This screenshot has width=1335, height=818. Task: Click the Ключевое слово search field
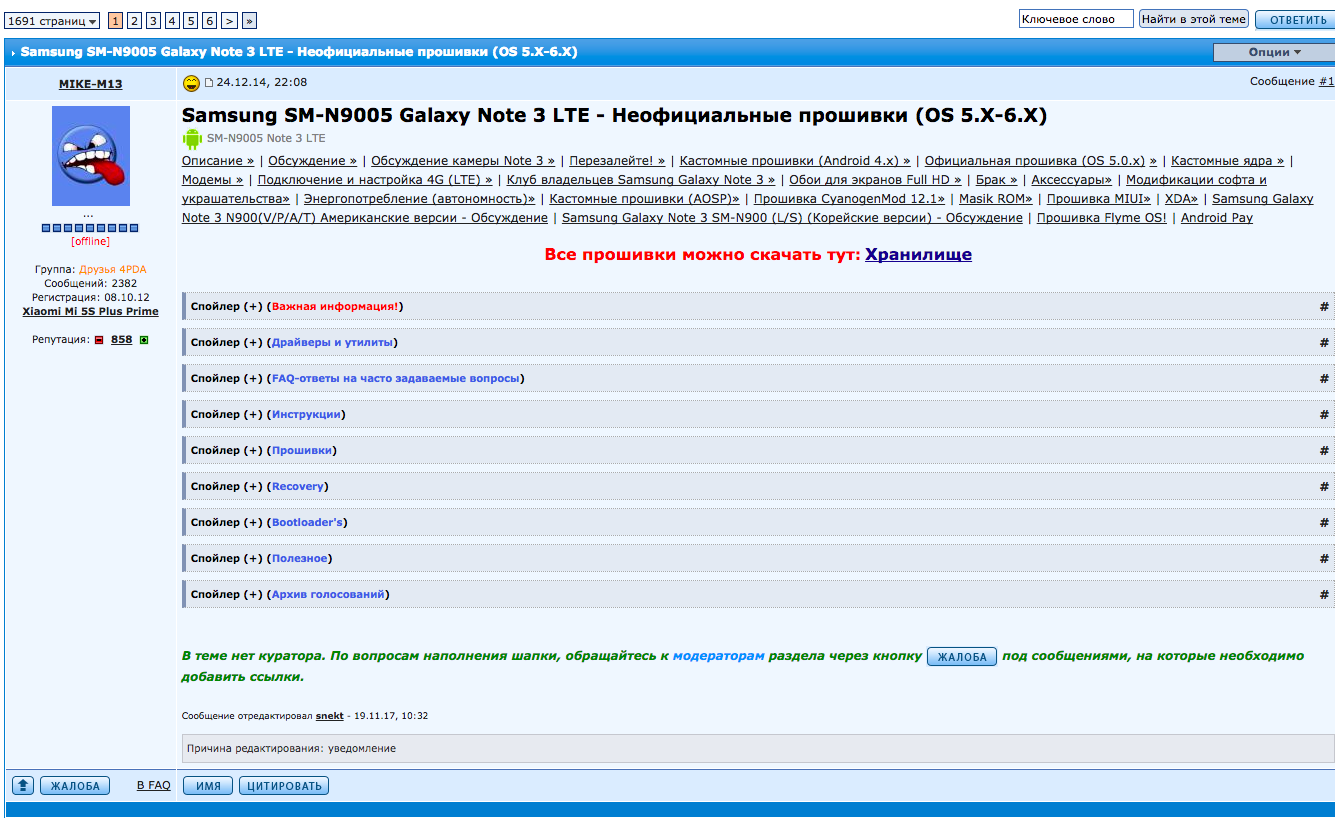(1076, 19)
